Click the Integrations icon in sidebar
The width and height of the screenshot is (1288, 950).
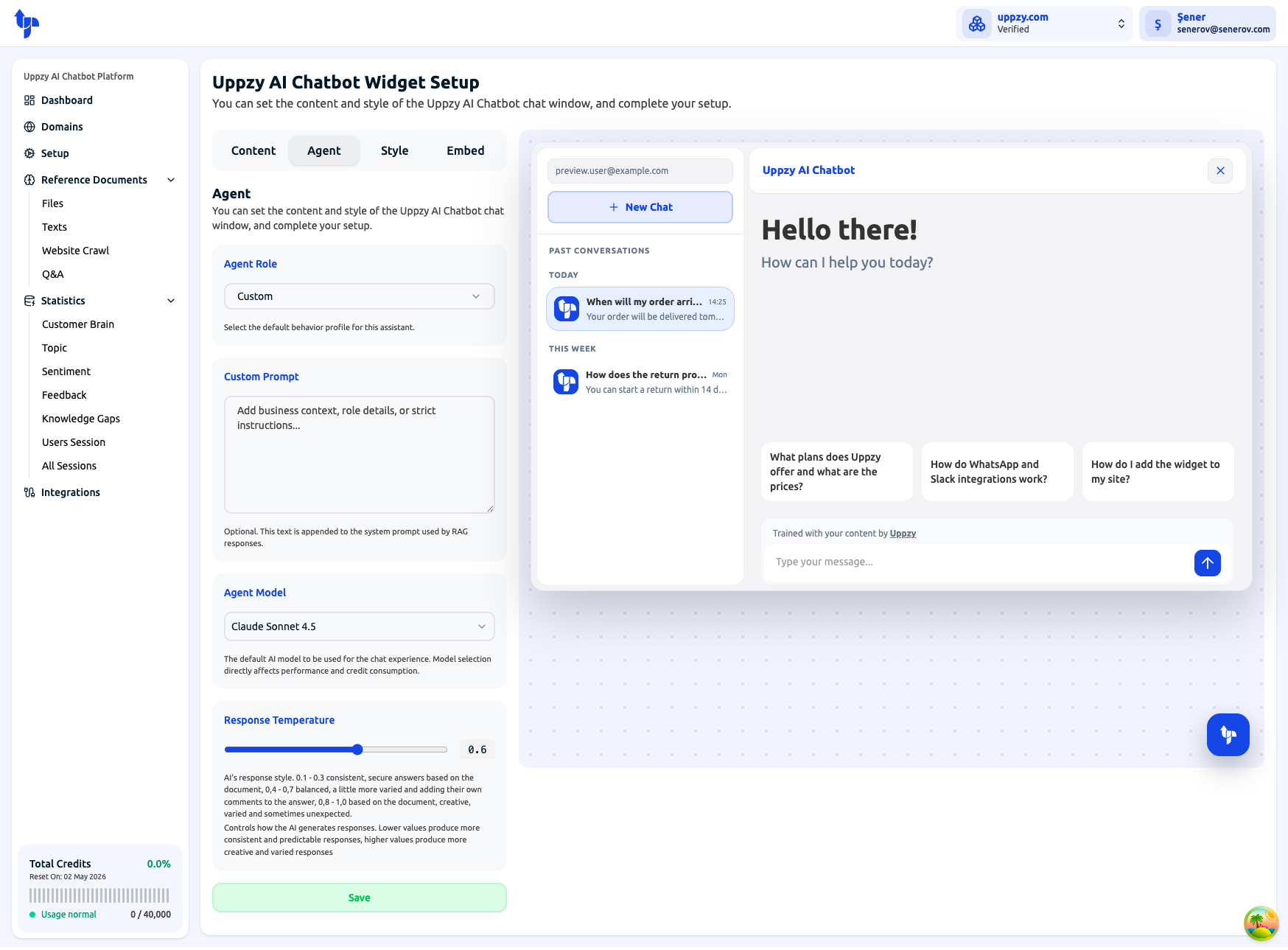29,492
